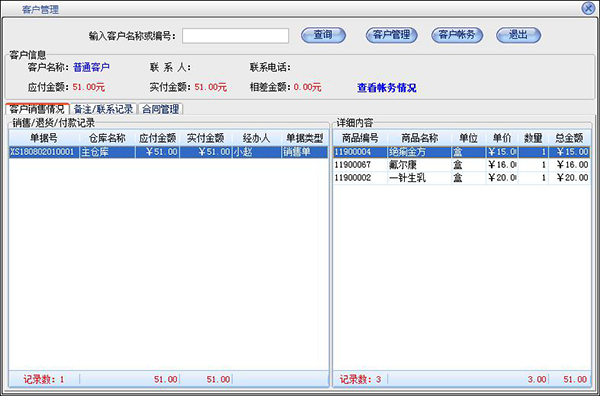Close the 客户管理 window with the X icon
The width and height of the screenshot is (600, 396).
pyautogui.click(x=588, y=8)
